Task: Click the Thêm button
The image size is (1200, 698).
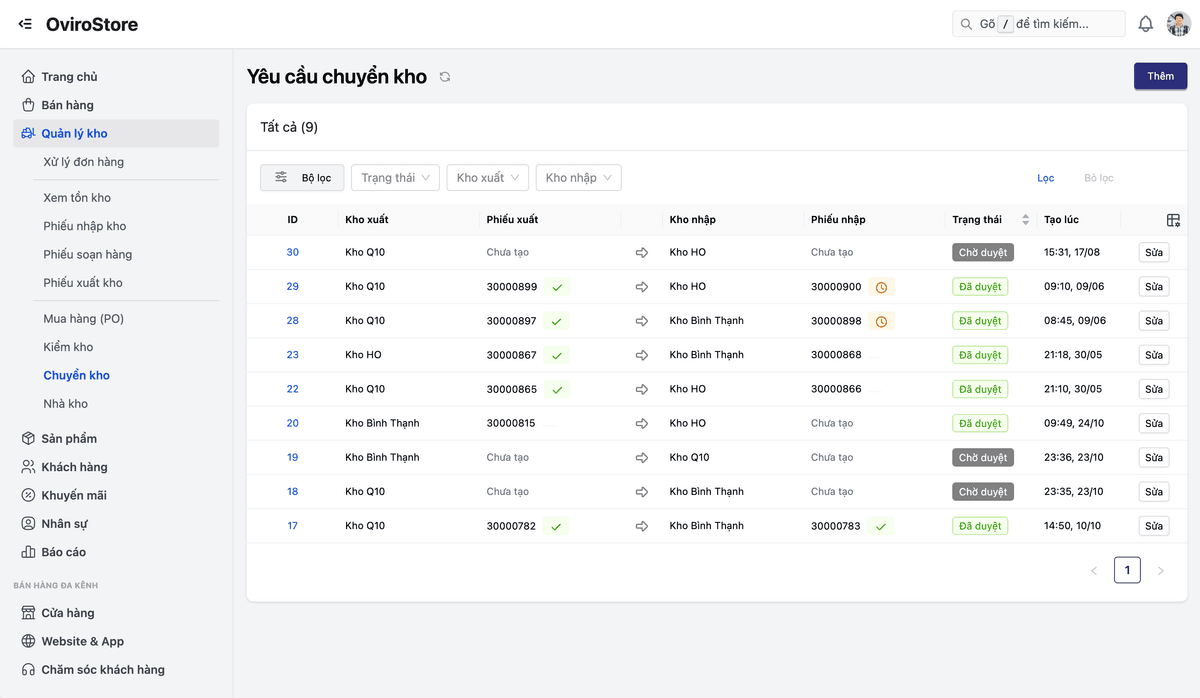Action: coord(1160,77)
